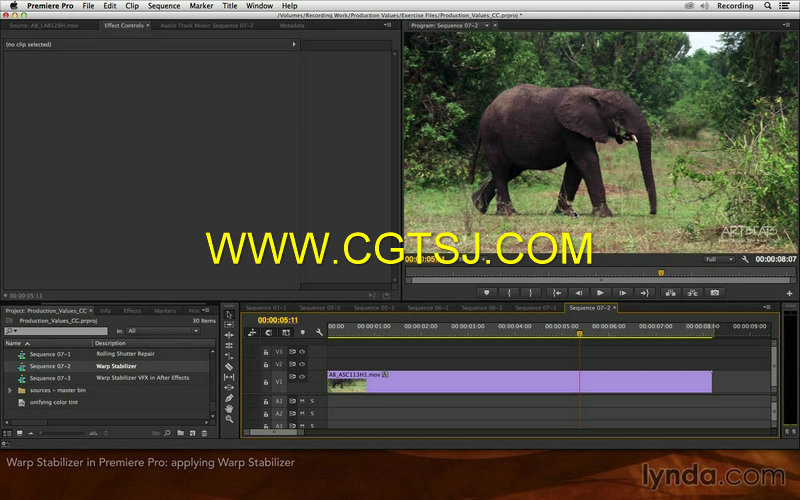Open the Sequence menu
800x500 pixels.
(x=164, y=6)
